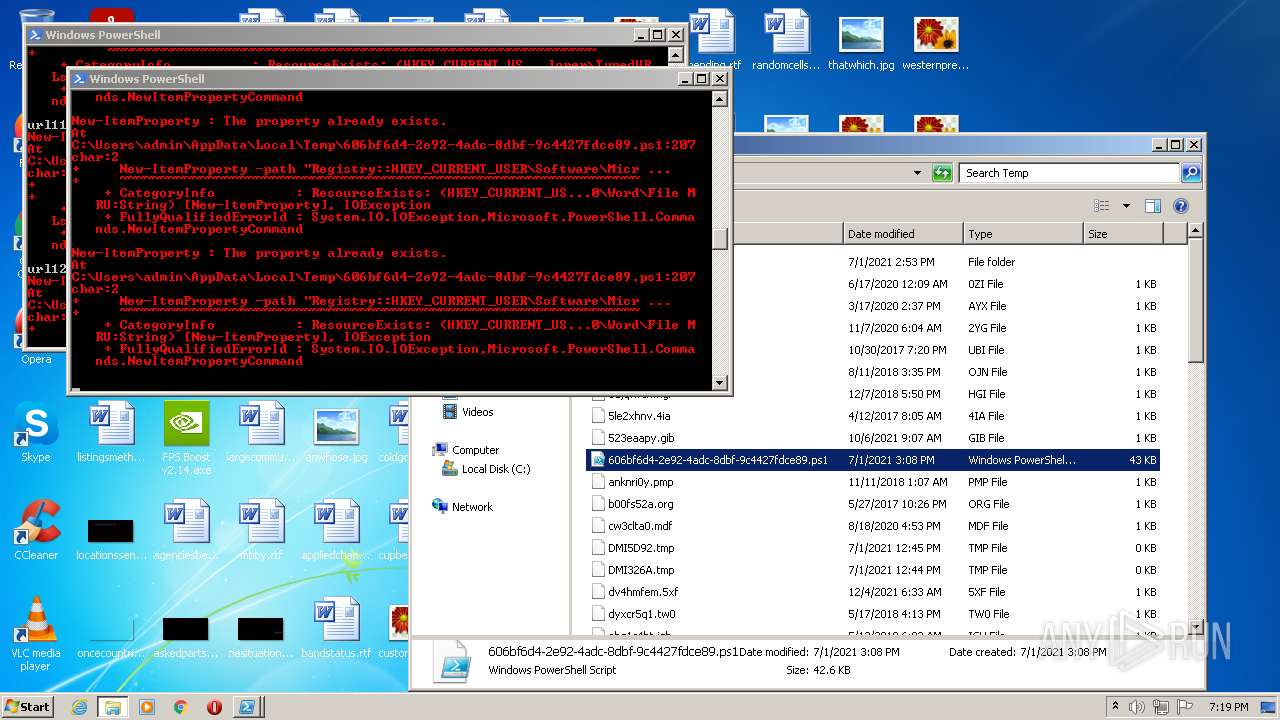Click front PowerShell window title icon

pyautogui.click(x=79, y=79)
